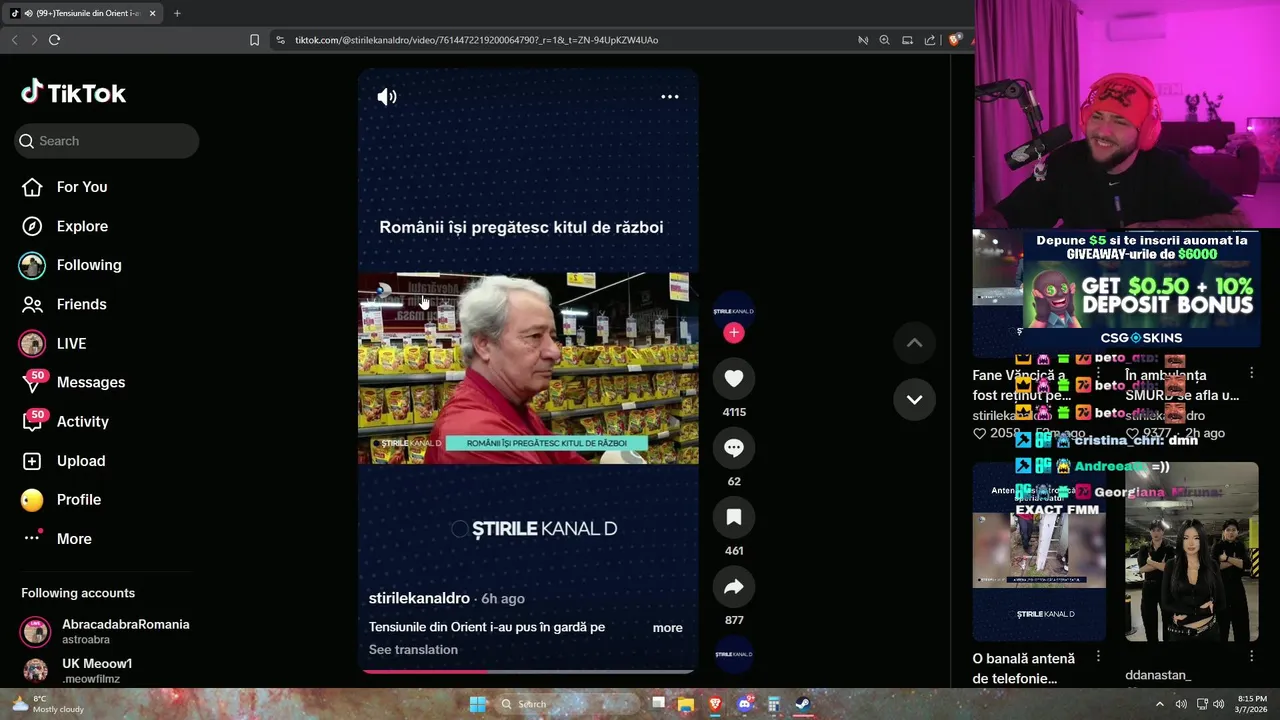Go back in the browser

14,40
